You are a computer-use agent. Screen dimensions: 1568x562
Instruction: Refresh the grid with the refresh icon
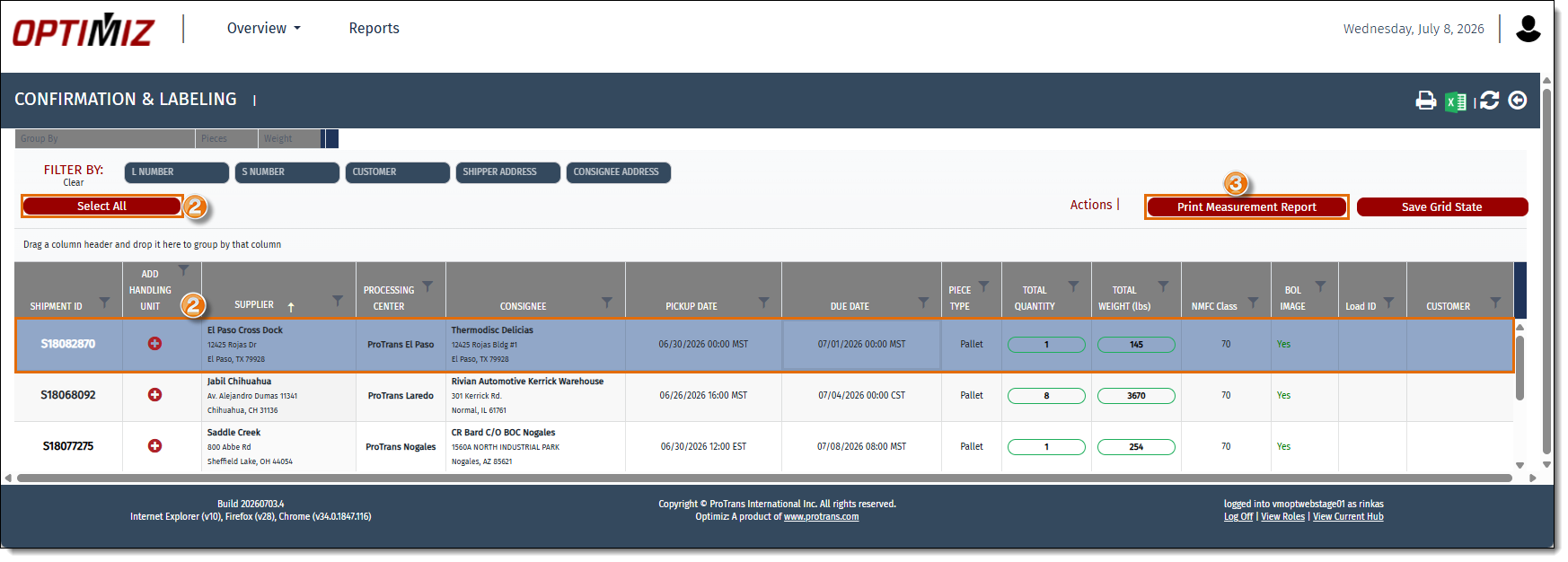tap(1489, 101)
